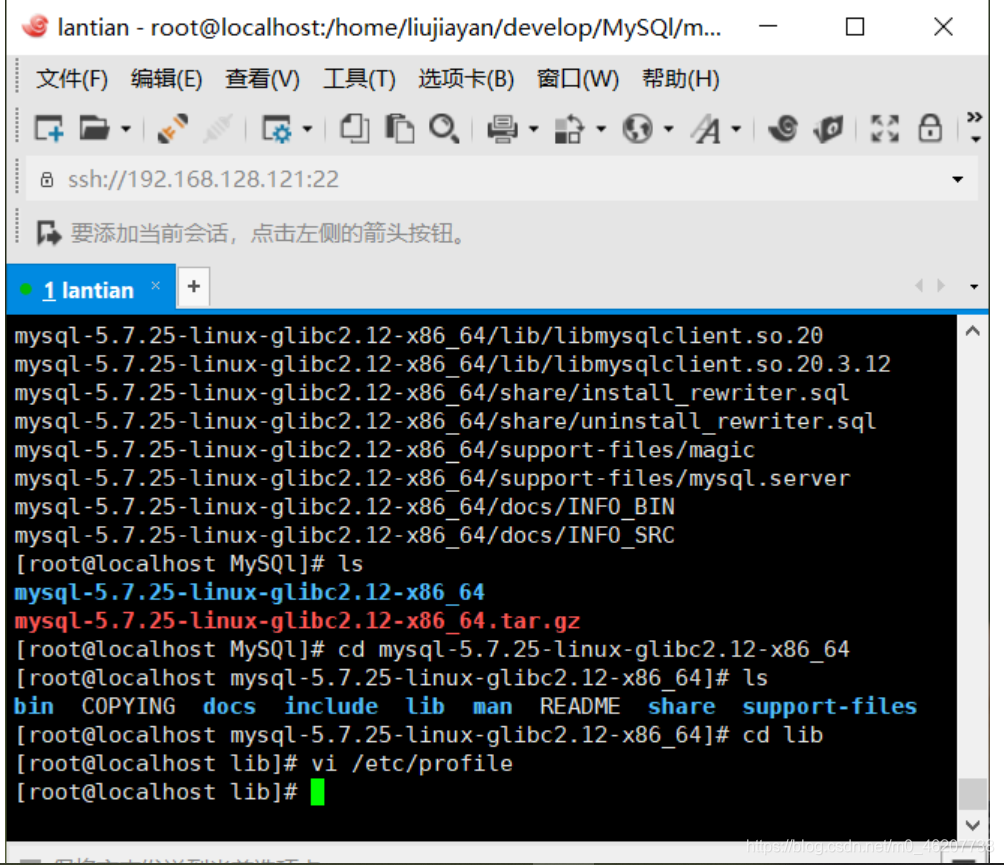Click the blue mysql-5.7.25 directory name
Image resolution: width=1004 pixels, height=865 pixels.
pos(250,592)
